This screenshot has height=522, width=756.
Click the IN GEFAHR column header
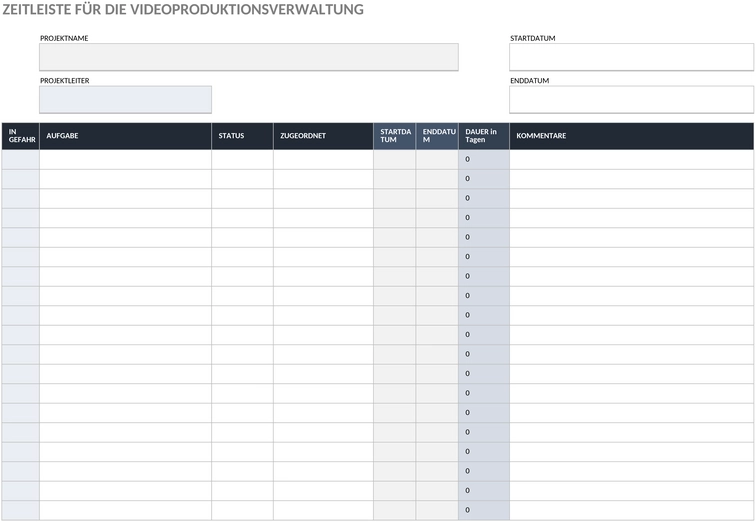coord(21,136)
